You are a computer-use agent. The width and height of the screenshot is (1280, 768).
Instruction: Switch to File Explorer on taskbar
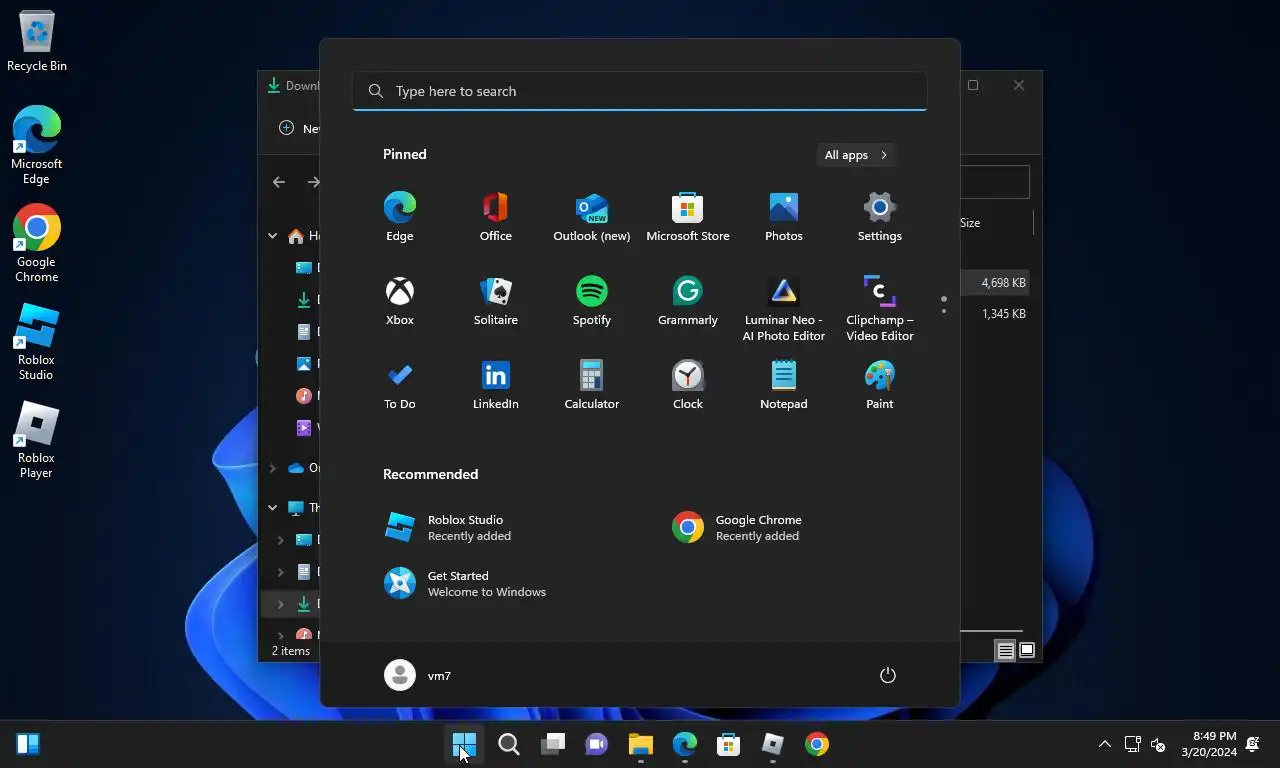pos(640,744)
